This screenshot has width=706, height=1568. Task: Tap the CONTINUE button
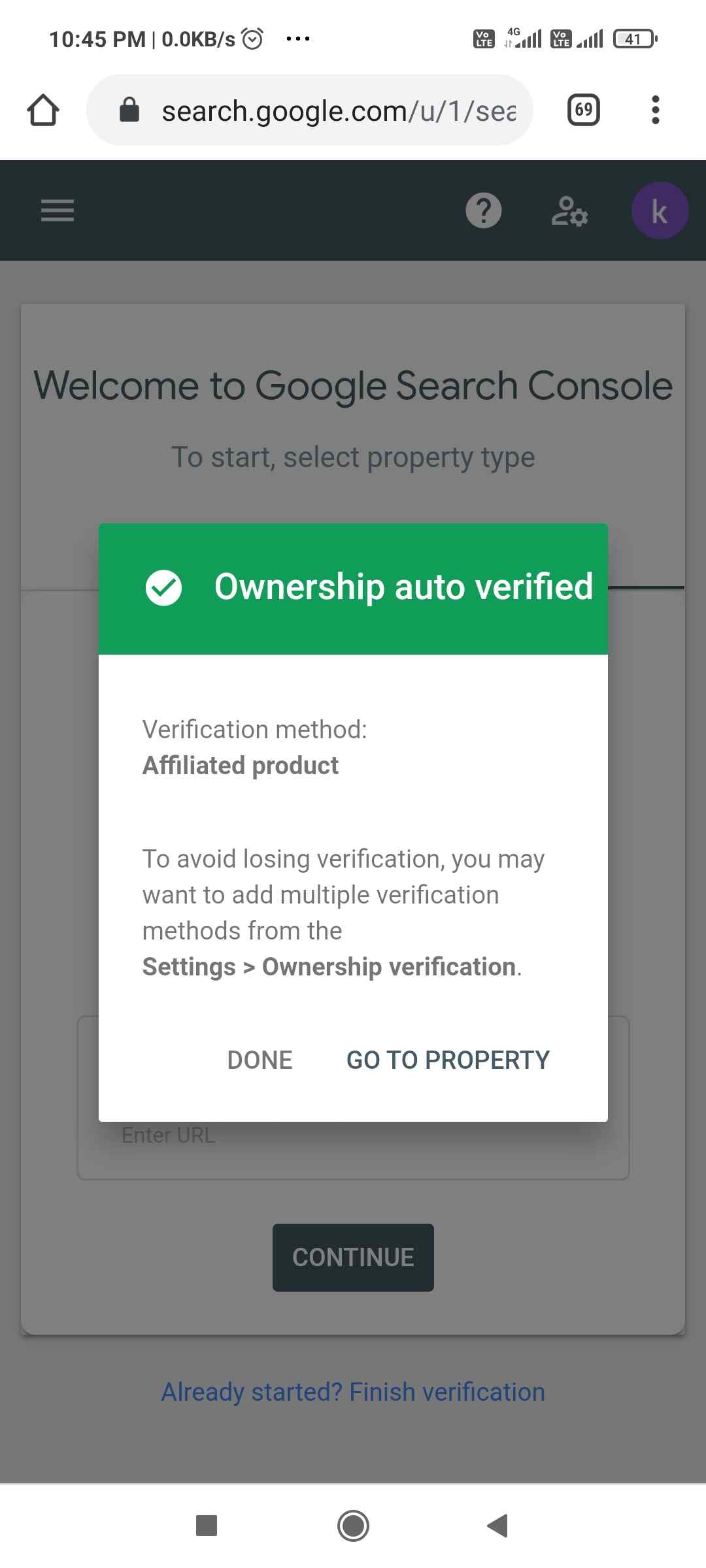[353, 1258]
